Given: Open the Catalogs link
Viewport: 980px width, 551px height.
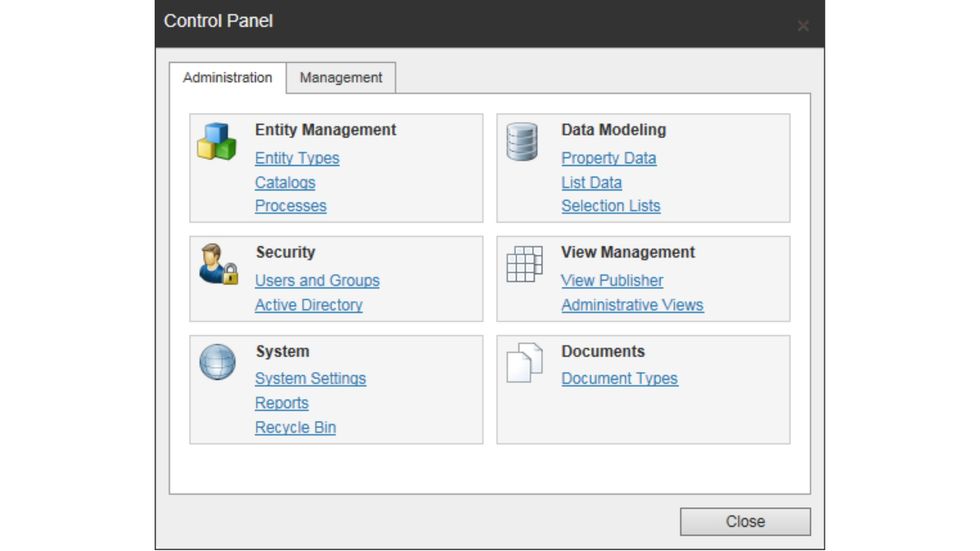Looking at the screenshot, I should [x=285, y=183].
